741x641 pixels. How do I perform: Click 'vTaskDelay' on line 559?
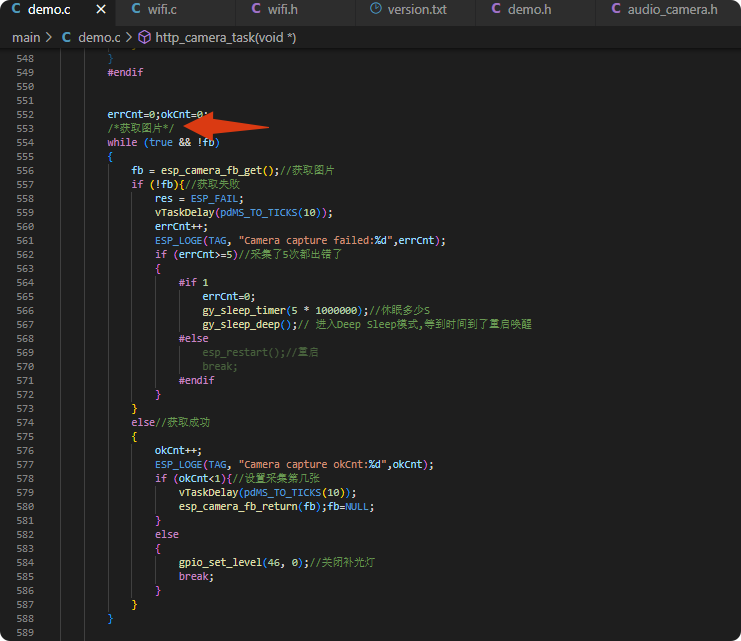[185, 213]
